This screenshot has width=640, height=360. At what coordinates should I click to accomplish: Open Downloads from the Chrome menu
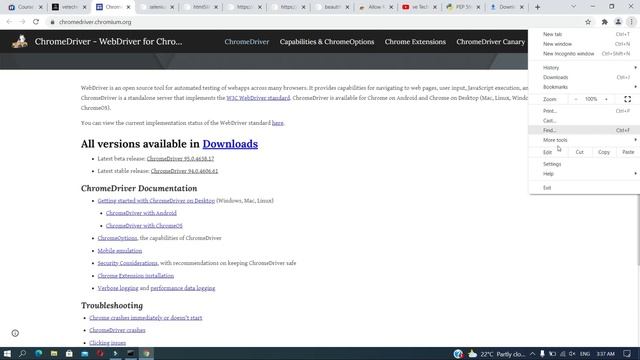584,77
